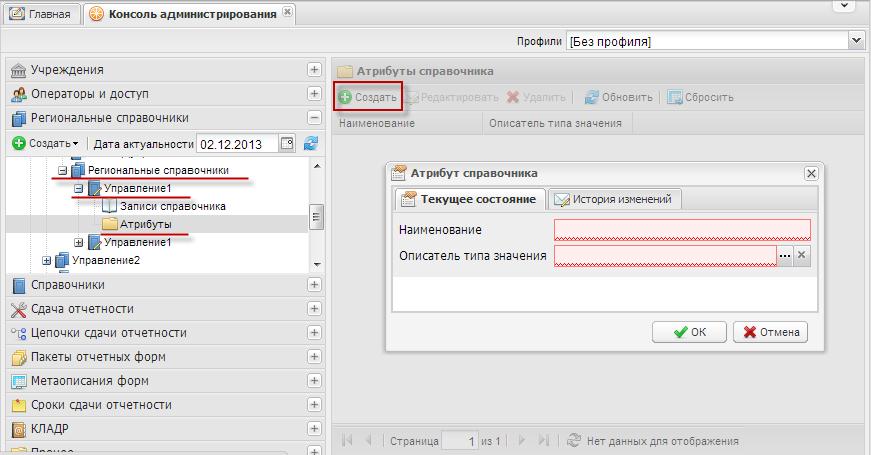Click Пакеты отчетных форм icon
871x455 pixels.
[18, 357]
